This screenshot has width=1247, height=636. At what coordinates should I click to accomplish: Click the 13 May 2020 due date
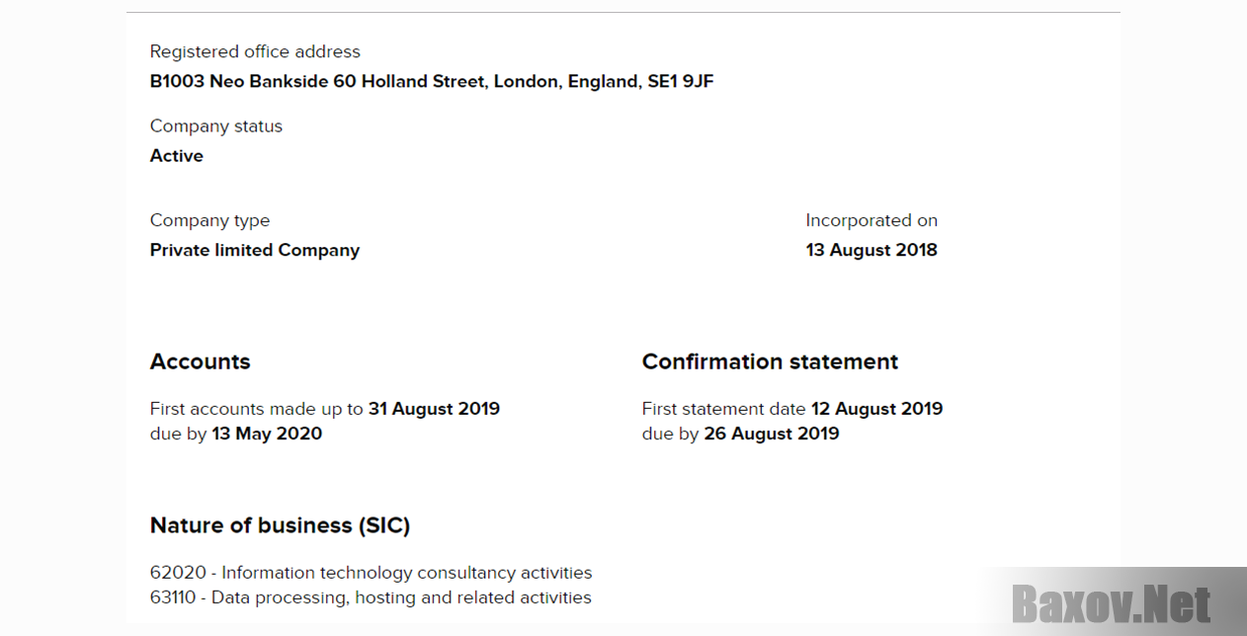click(x=267, y=434)
